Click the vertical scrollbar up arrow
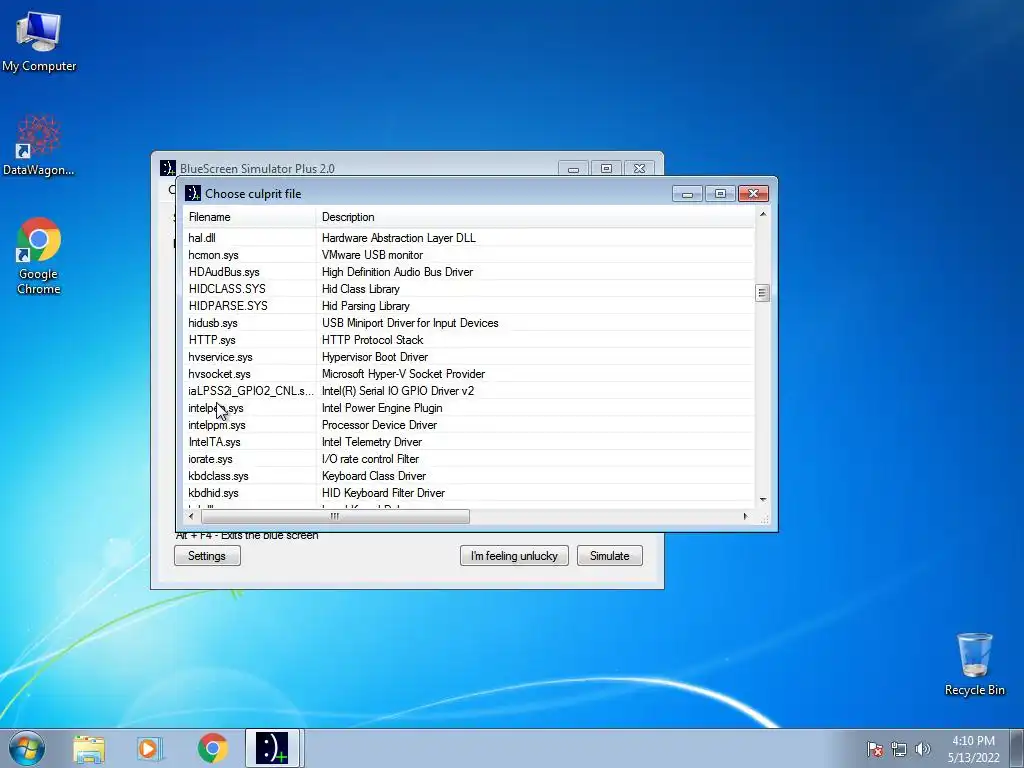The height and width of the screenshot is (768, 1024). pos(762,214)
